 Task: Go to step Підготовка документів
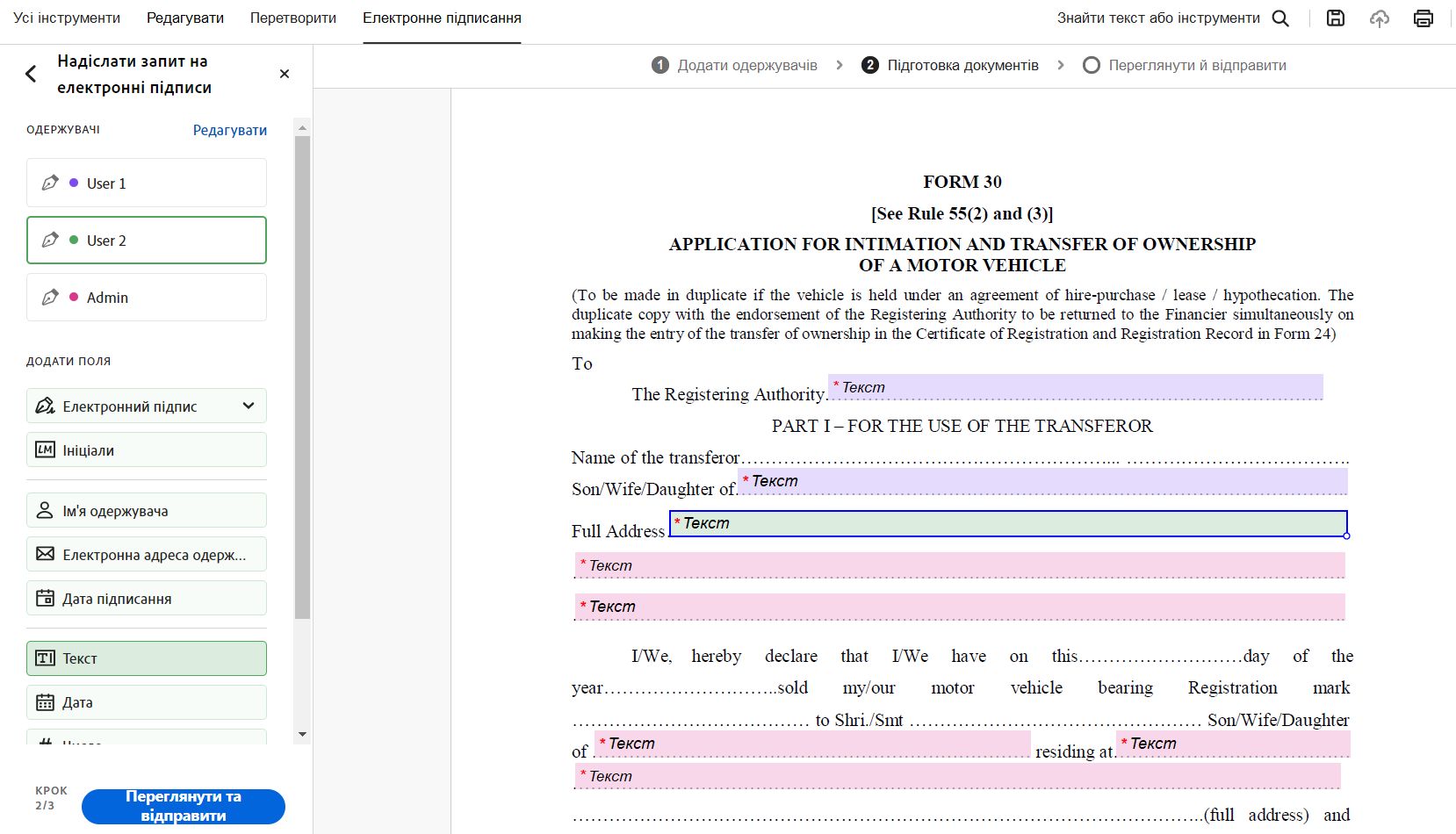[x=950, y=65]
